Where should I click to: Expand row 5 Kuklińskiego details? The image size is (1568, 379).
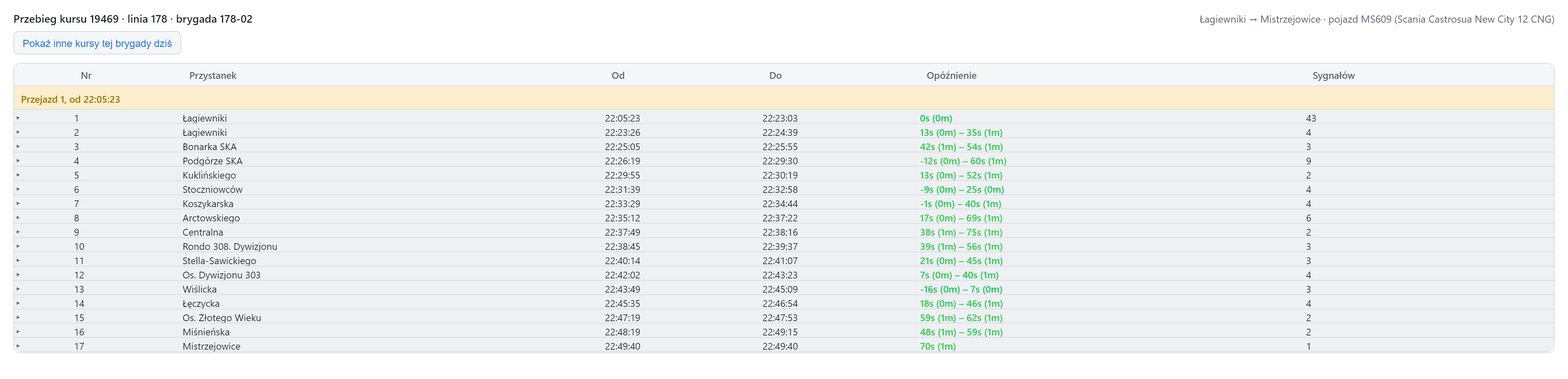18,175
